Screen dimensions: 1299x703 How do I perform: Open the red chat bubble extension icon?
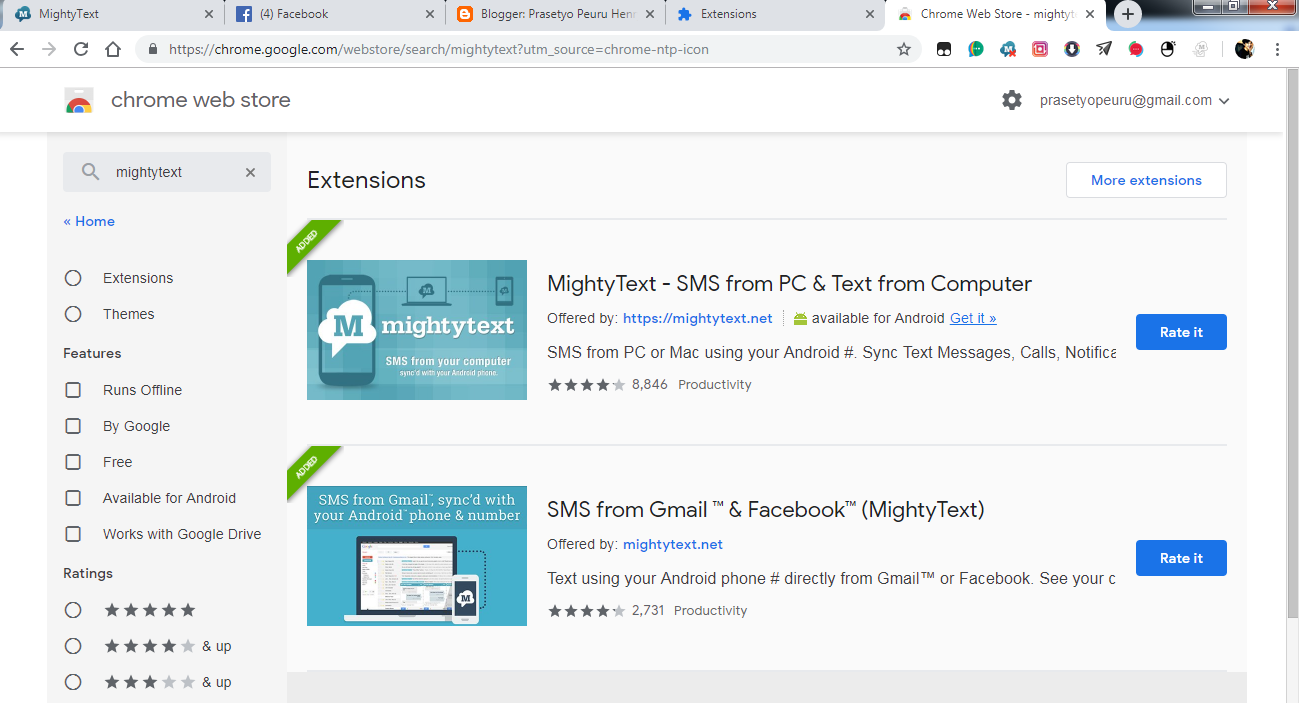click(1136, 49)
